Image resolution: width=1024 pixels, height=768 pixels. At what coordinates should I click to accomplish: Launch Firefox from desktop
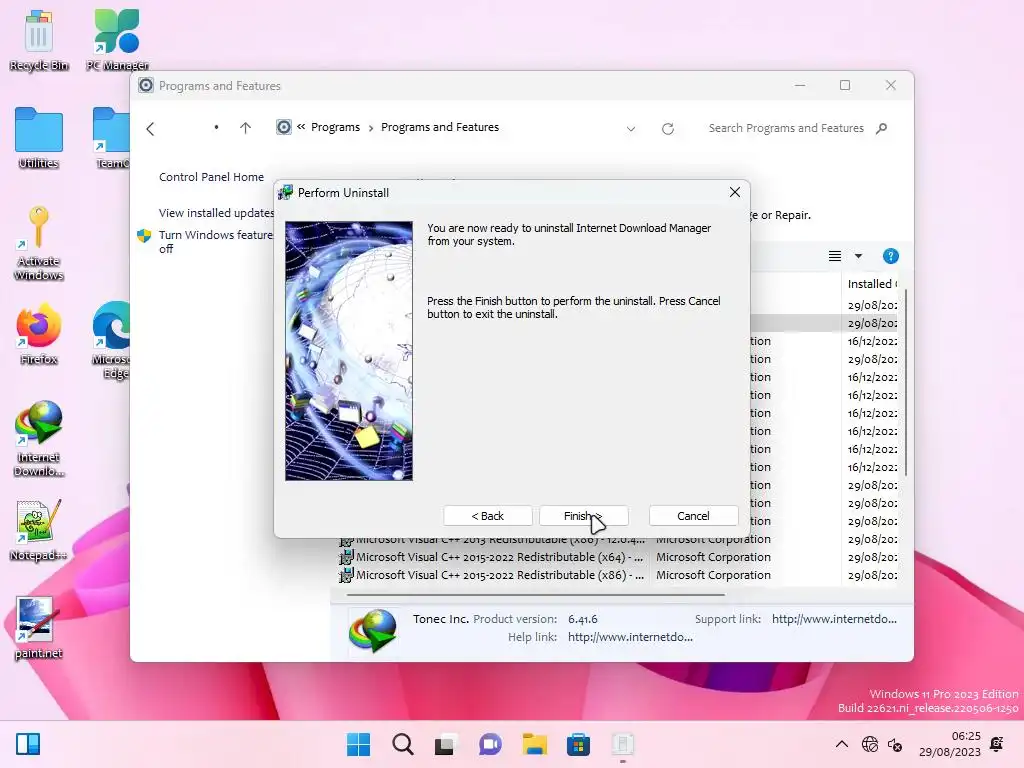pos(39,334)
